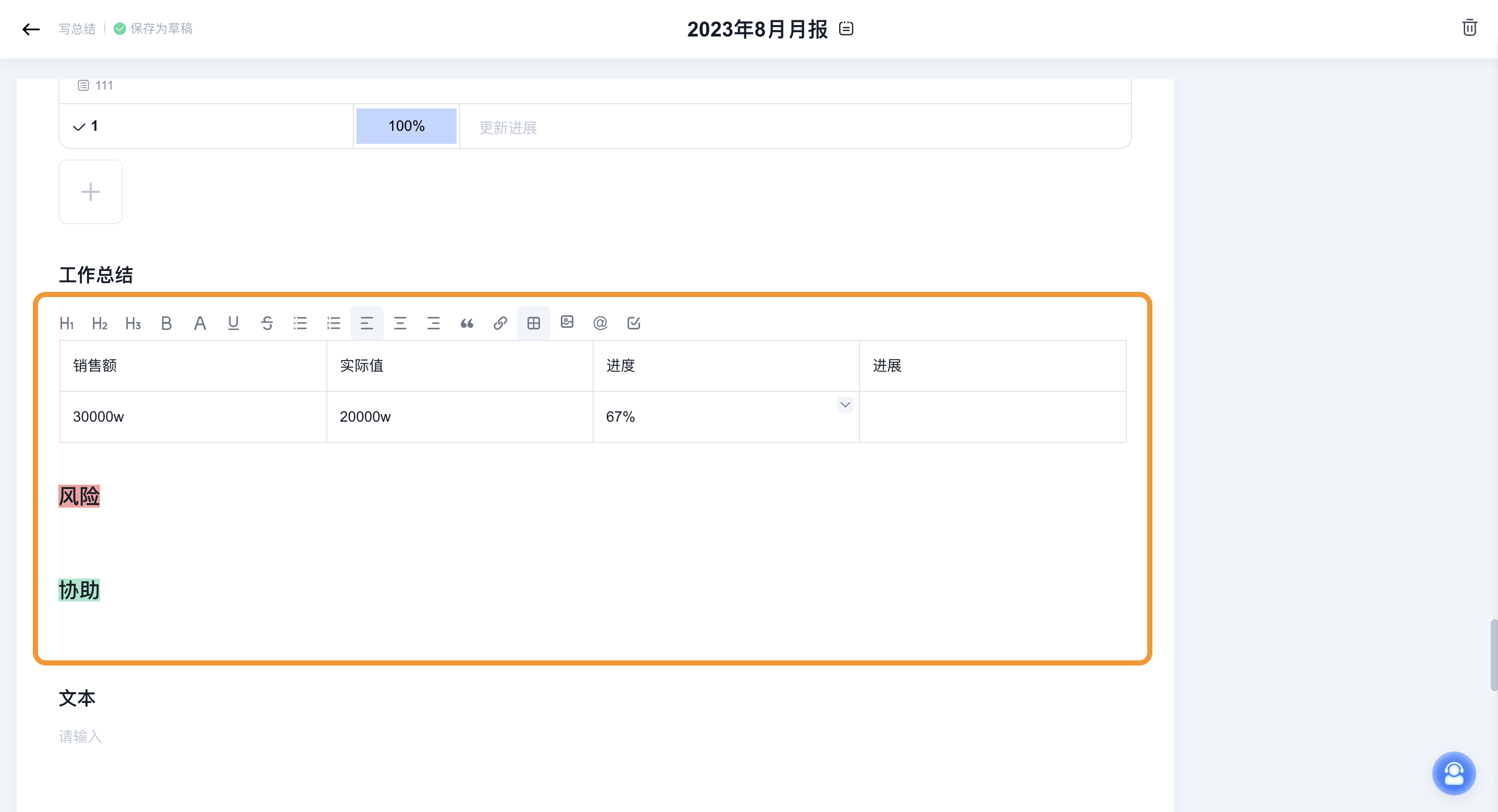Toggle underline formatting
This screenshot has height=812, width=1498.
(233, 323)
